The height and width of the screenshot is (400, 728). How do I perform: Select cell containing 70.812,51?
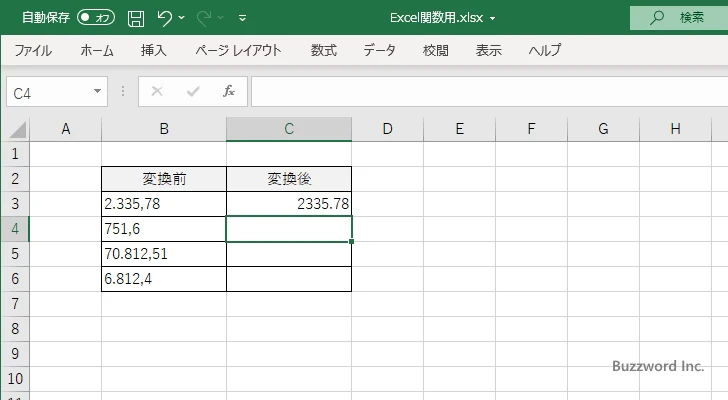(x=164, y=254)
